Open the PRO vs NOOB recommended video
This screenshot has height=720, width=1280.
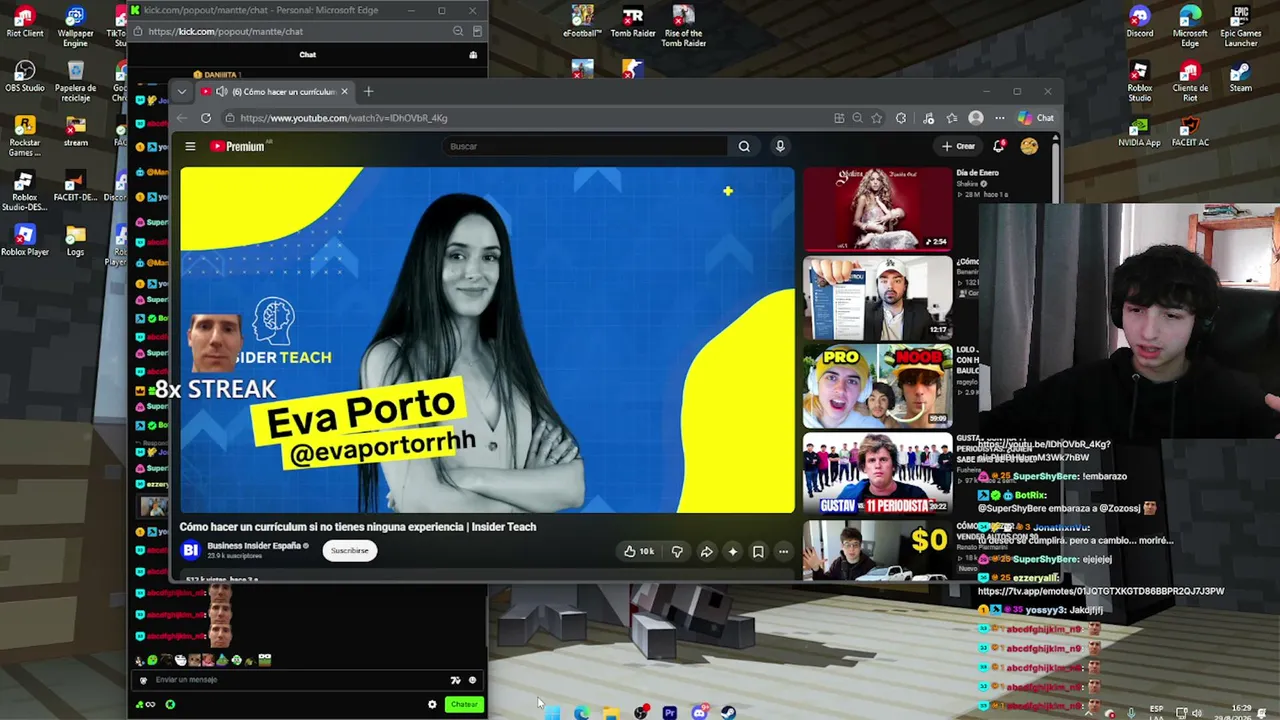click(878, 386)
